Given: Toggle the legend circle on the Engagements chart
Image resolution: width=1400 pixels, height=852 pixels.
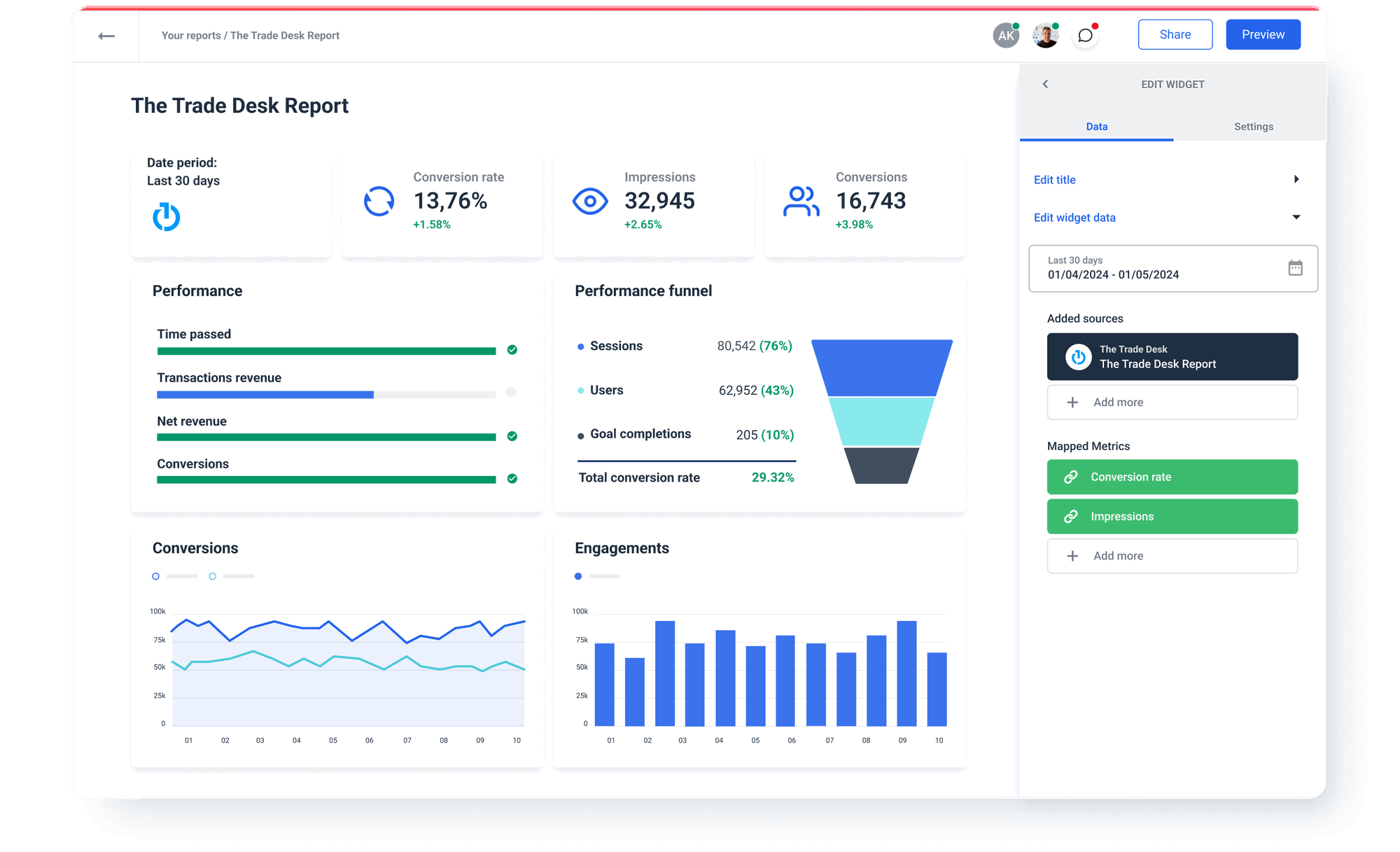Looking at the screenshot, I should pyautogui.click(x=577, y=575).
